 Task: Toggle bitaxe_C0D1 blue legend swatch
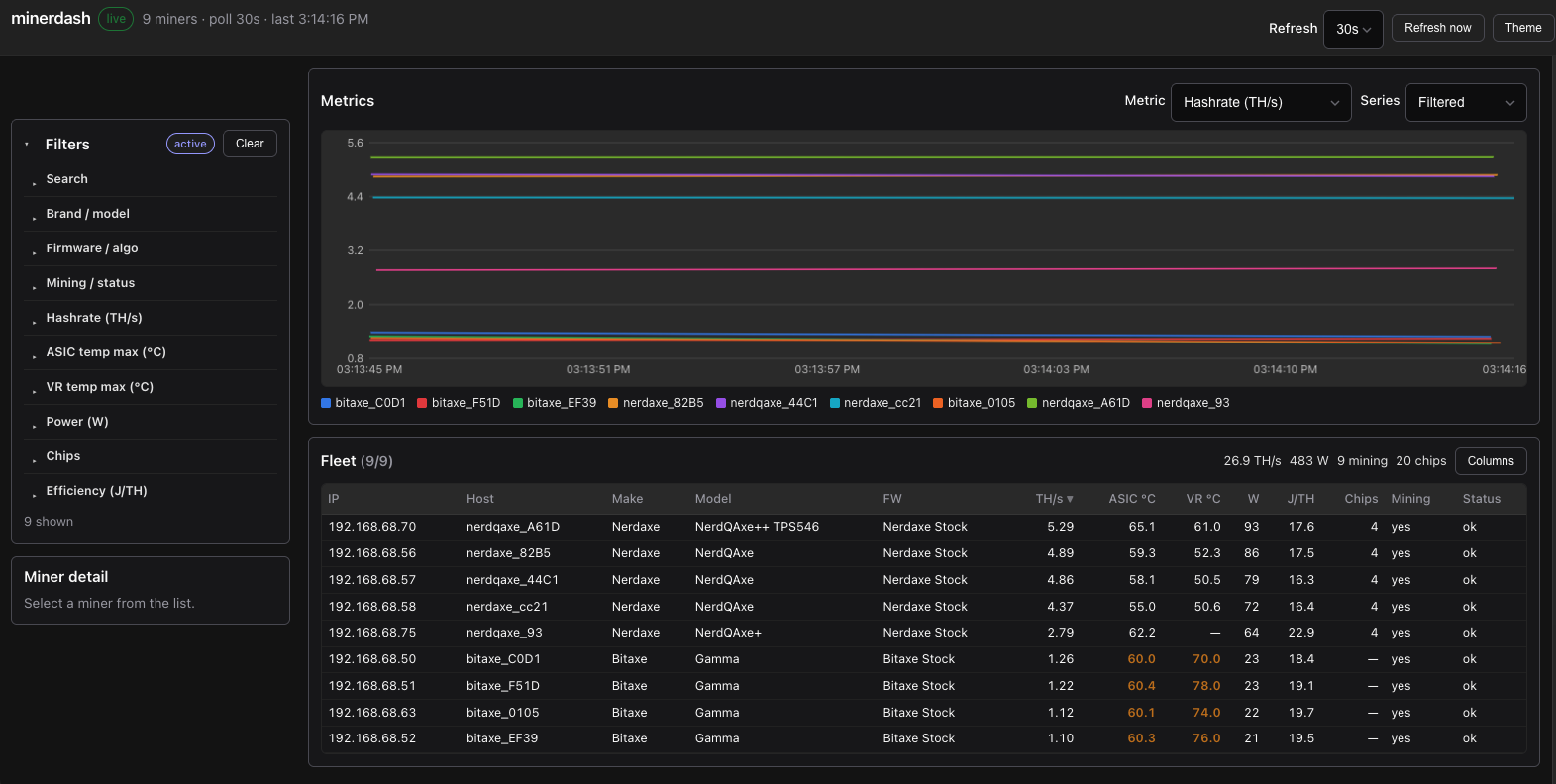pyautogui.click(x=326, y=403)
